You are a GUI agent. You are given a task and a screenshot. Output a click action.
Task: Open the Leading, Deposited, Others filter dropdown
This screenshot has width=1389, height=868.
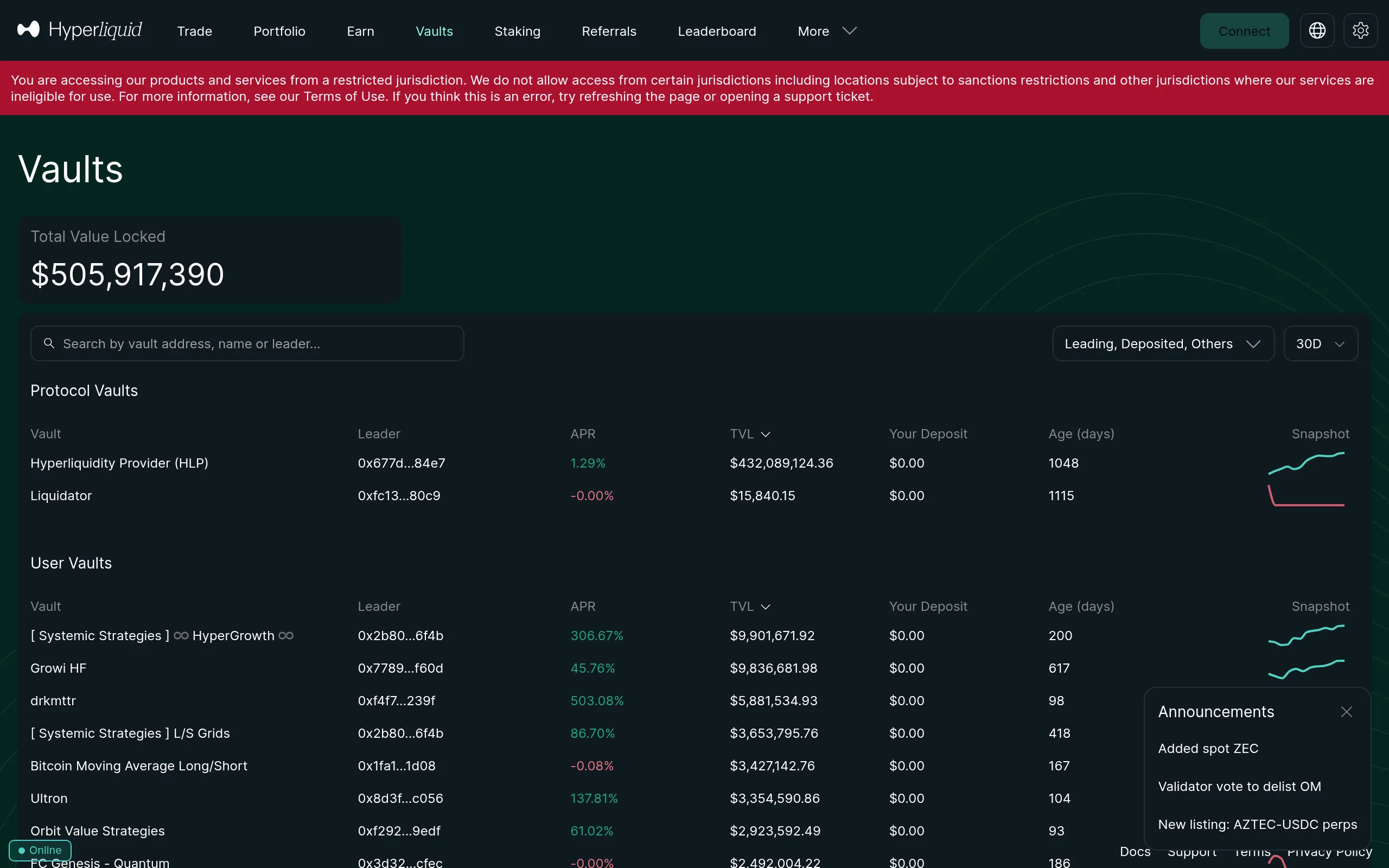1163,343
